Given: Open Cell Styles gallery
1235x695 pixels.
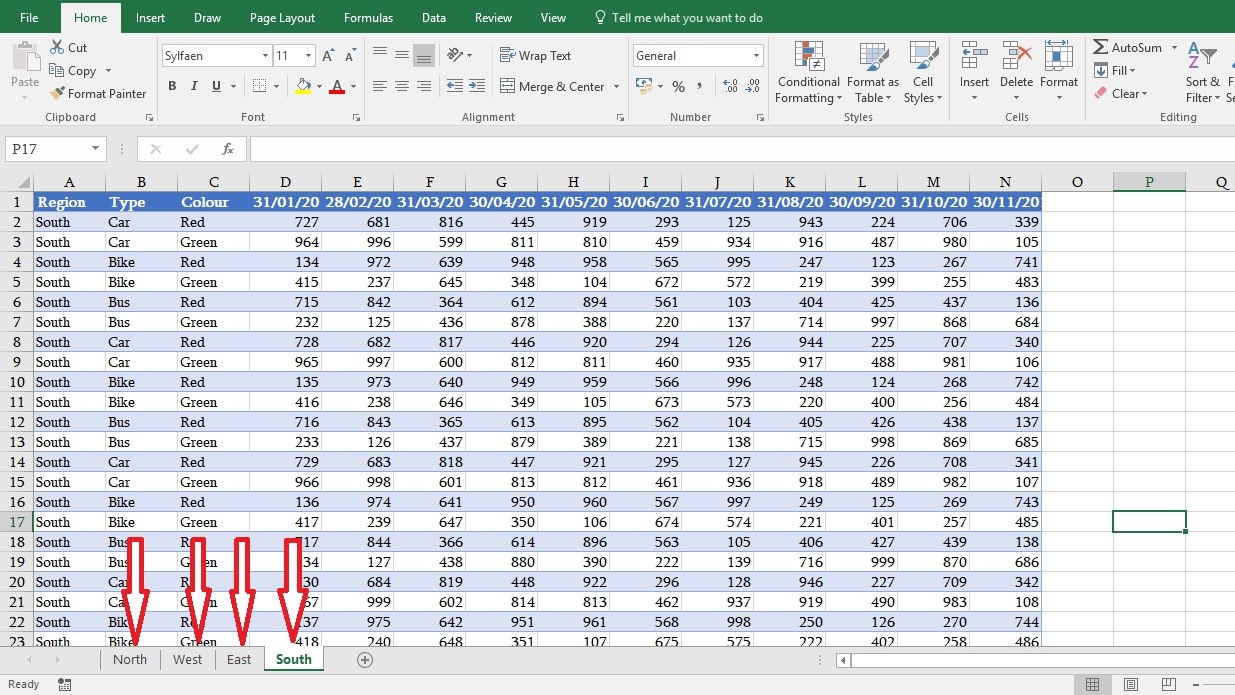Looking at the screenshot, I should click(923, 72).
